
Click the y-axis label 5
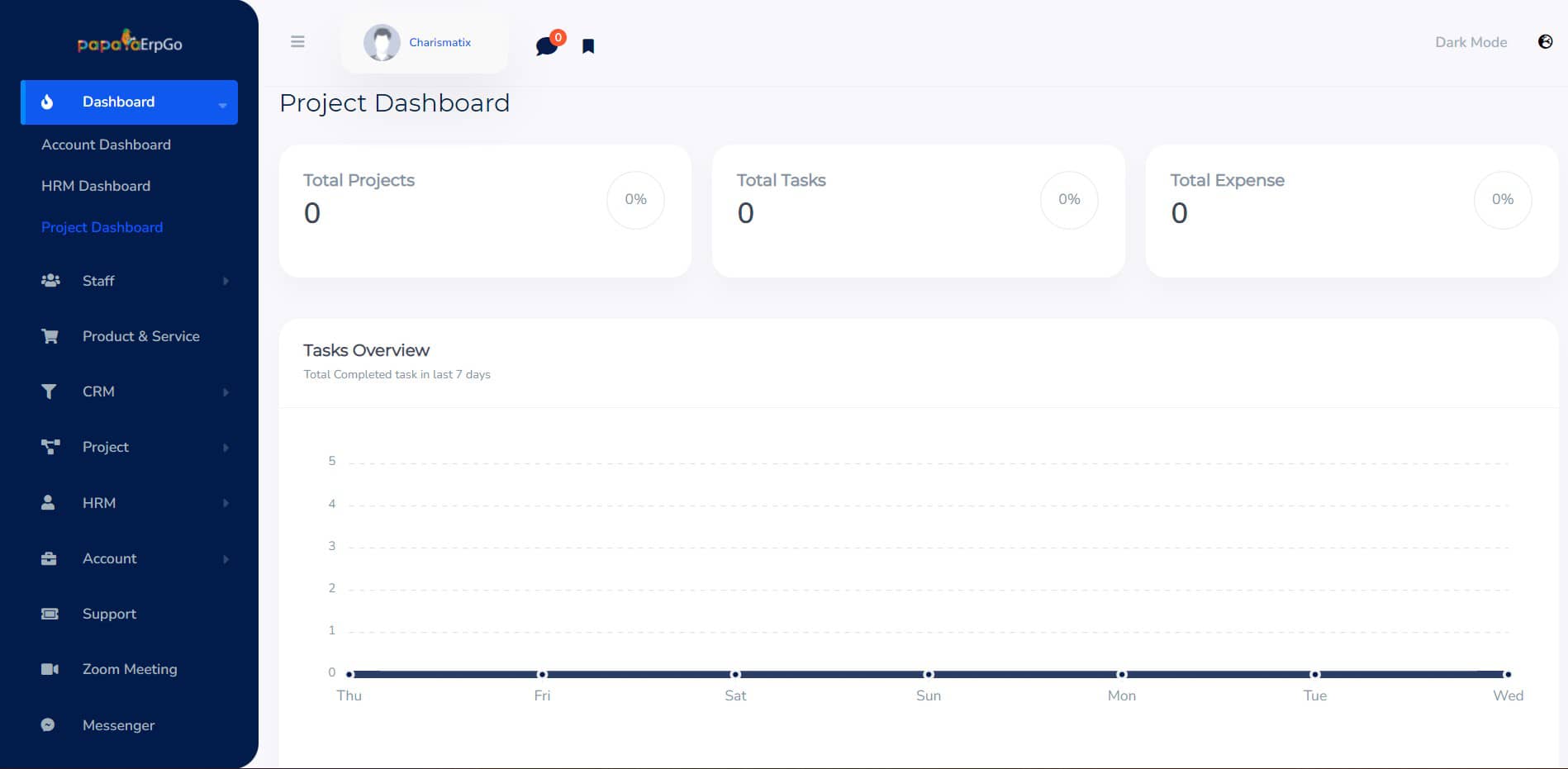pos(332,461)
